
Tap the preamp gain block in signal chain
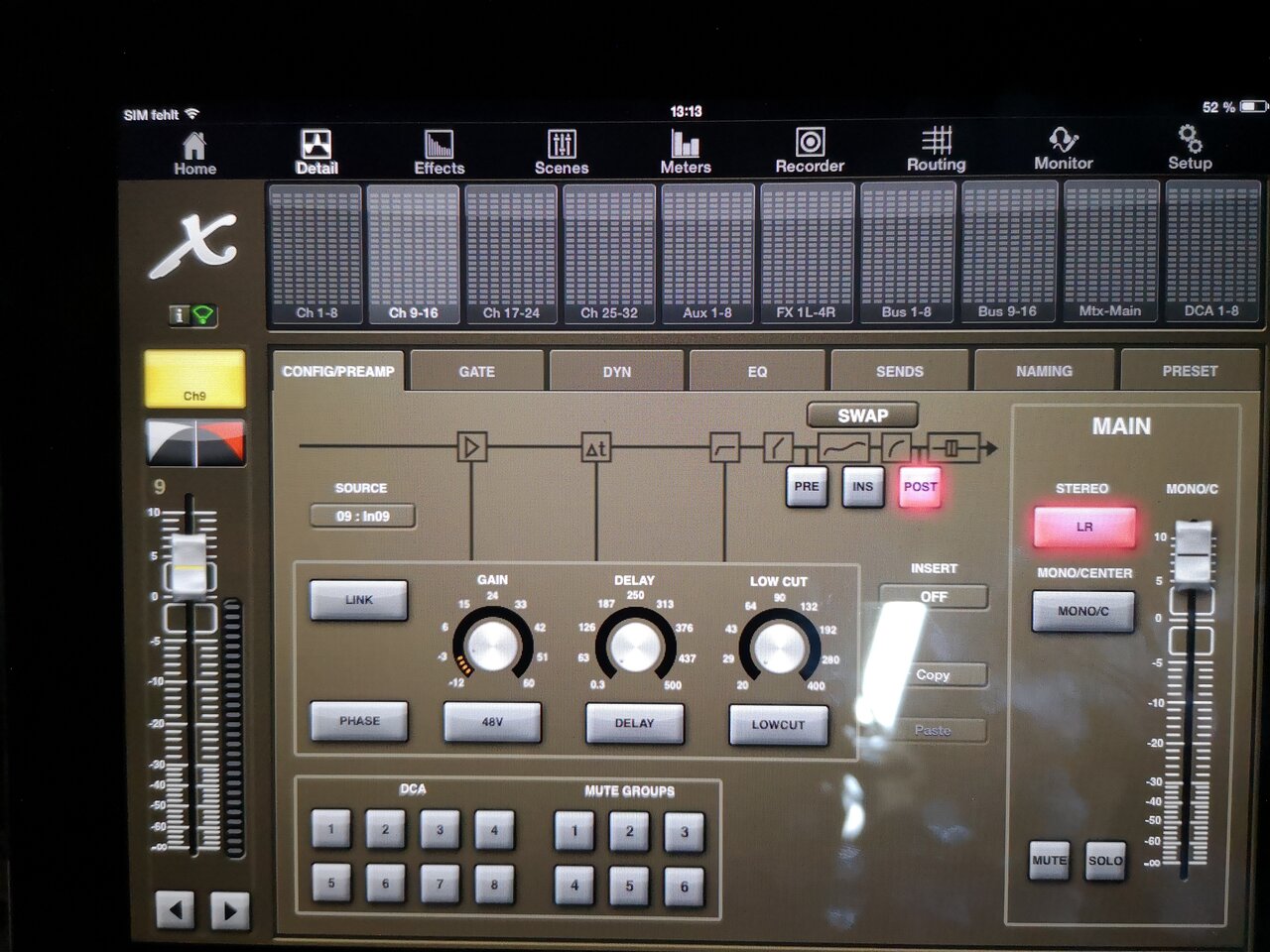tap(471, 447)
